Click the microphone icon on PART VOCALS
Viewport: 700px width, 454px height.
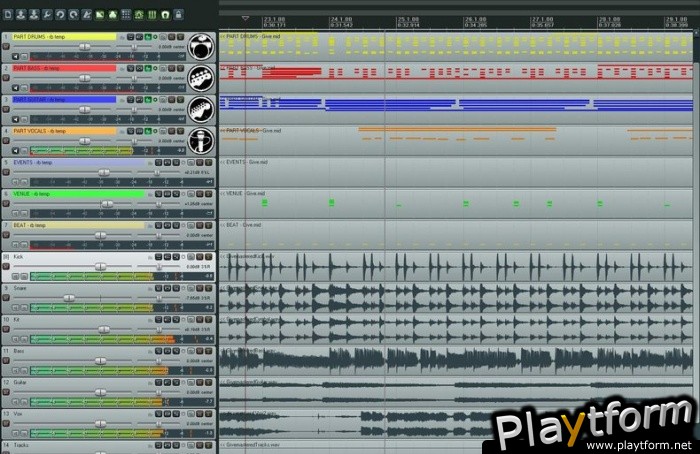click(201, 141)
